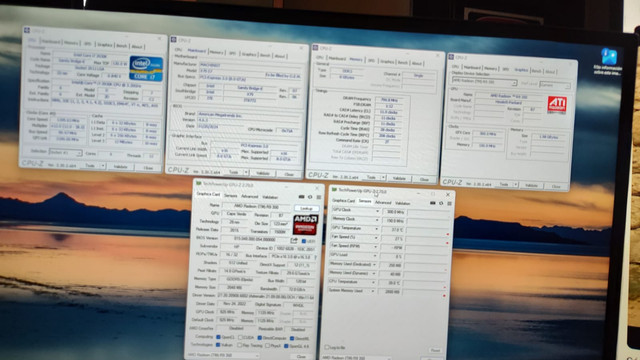This screenshot has height=360, width=640.
Task: Expand the CPU Temperature sensor dropdown
Action: coord(373,282)
